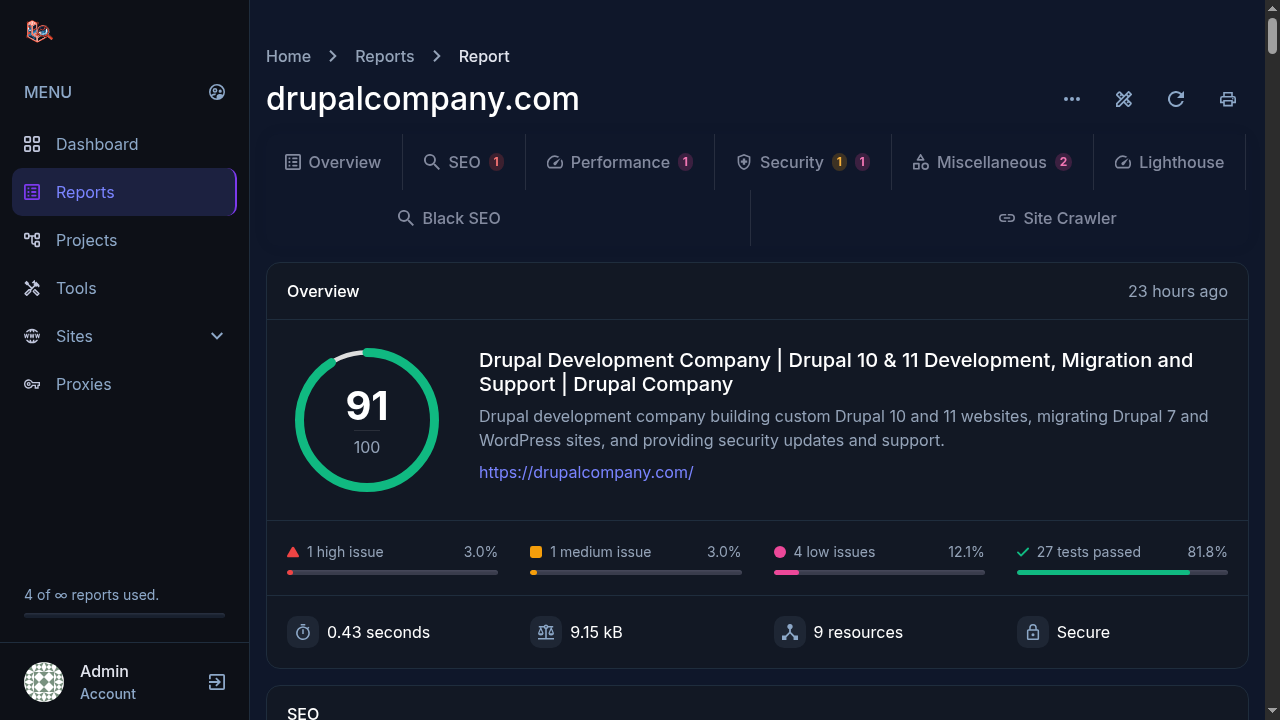Open the Performance tab
The image size is (1280, 720).
click(x=620, y=162)
